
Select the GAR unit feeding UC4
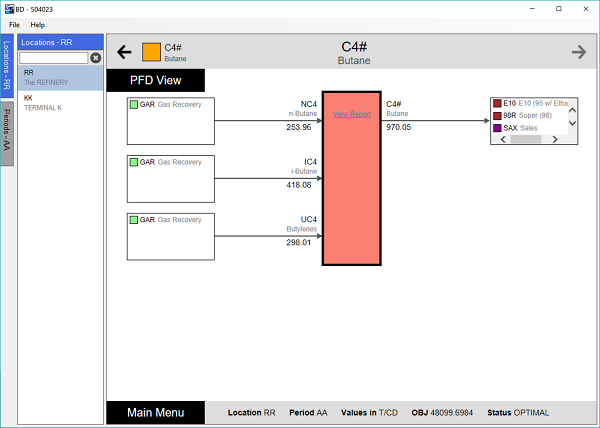171,236
